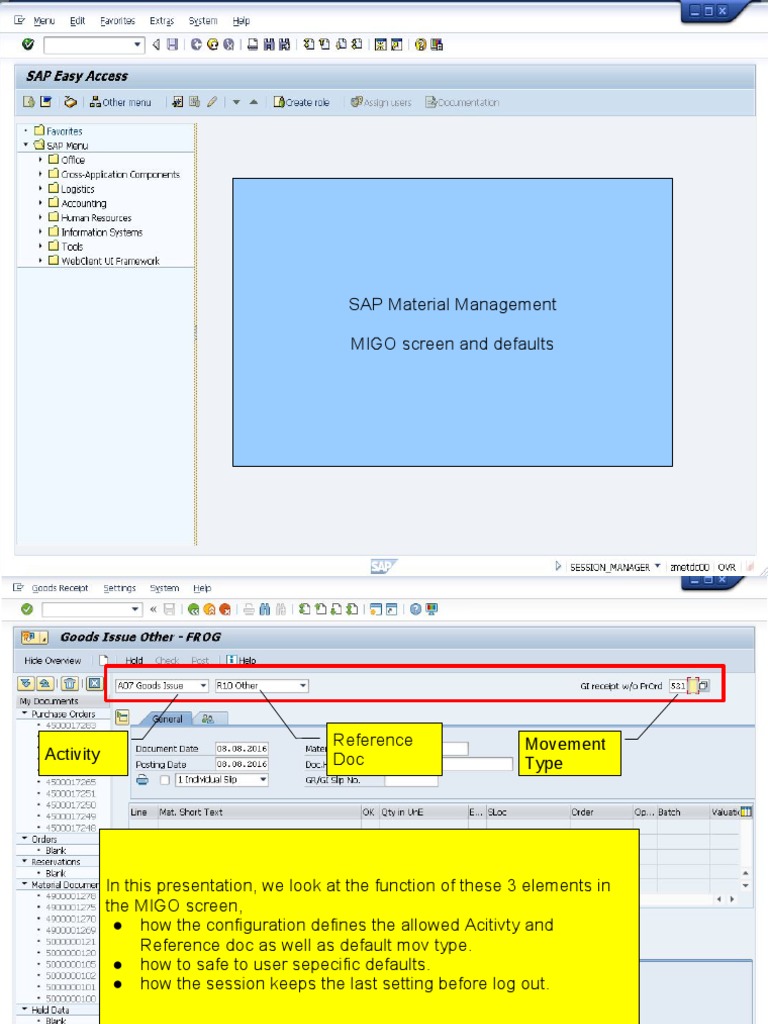768x1024 pixels.
Task: Click the Save icon in the Easy Access toolbar
Action: tap(172, 44)
